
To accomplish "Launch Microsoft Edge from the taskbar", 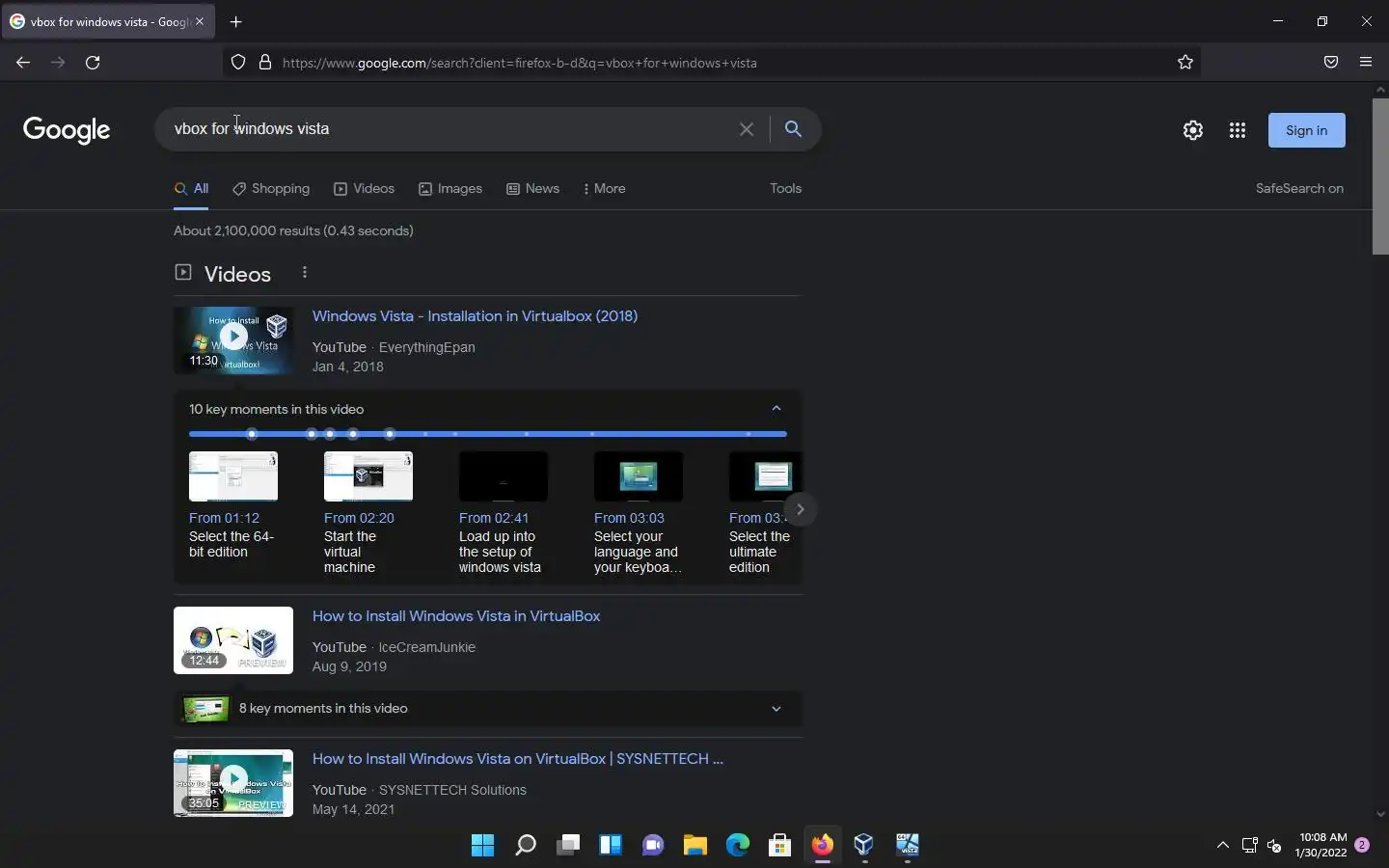I will pyautogui.click(x=738, y=846).
